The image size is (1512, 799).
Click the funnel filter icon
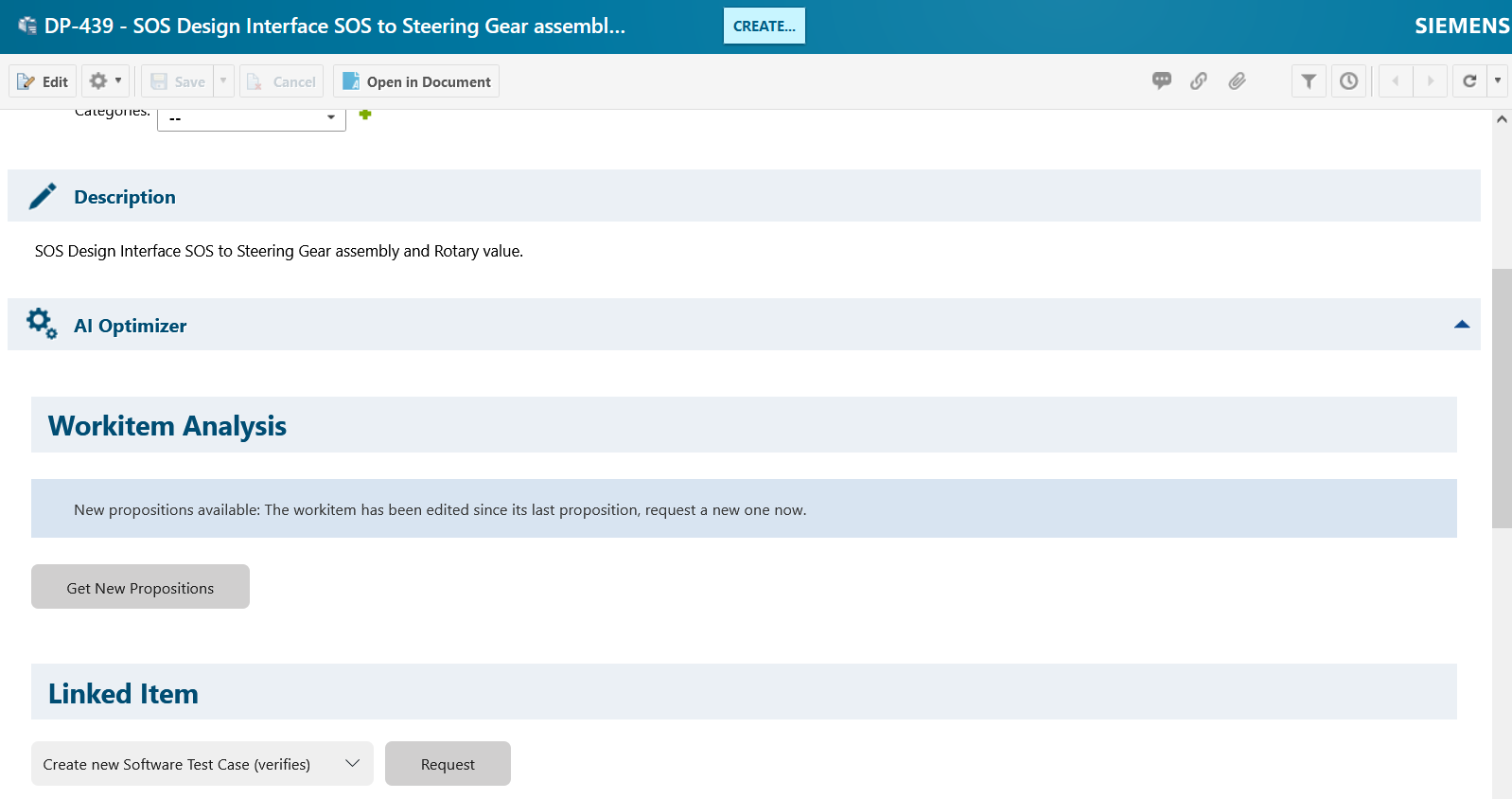coord(1309,81)
